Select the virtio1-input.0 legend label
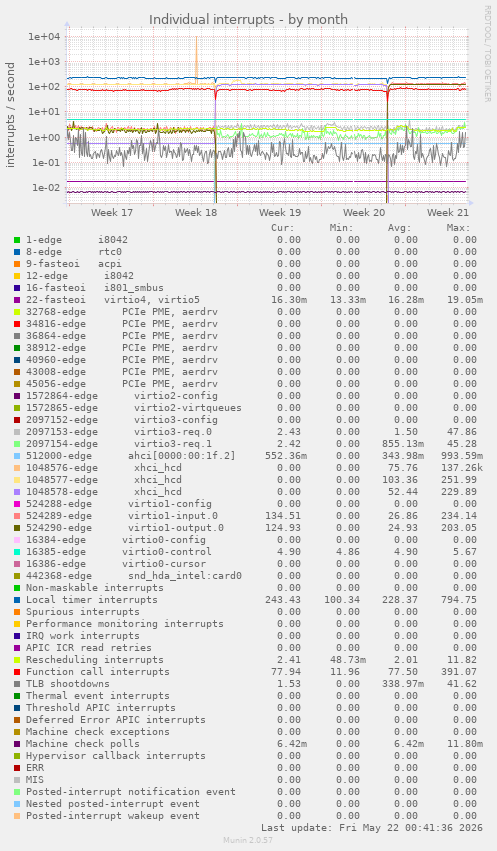The height and width of the screenshot is (851, 497). pos(173,516)
